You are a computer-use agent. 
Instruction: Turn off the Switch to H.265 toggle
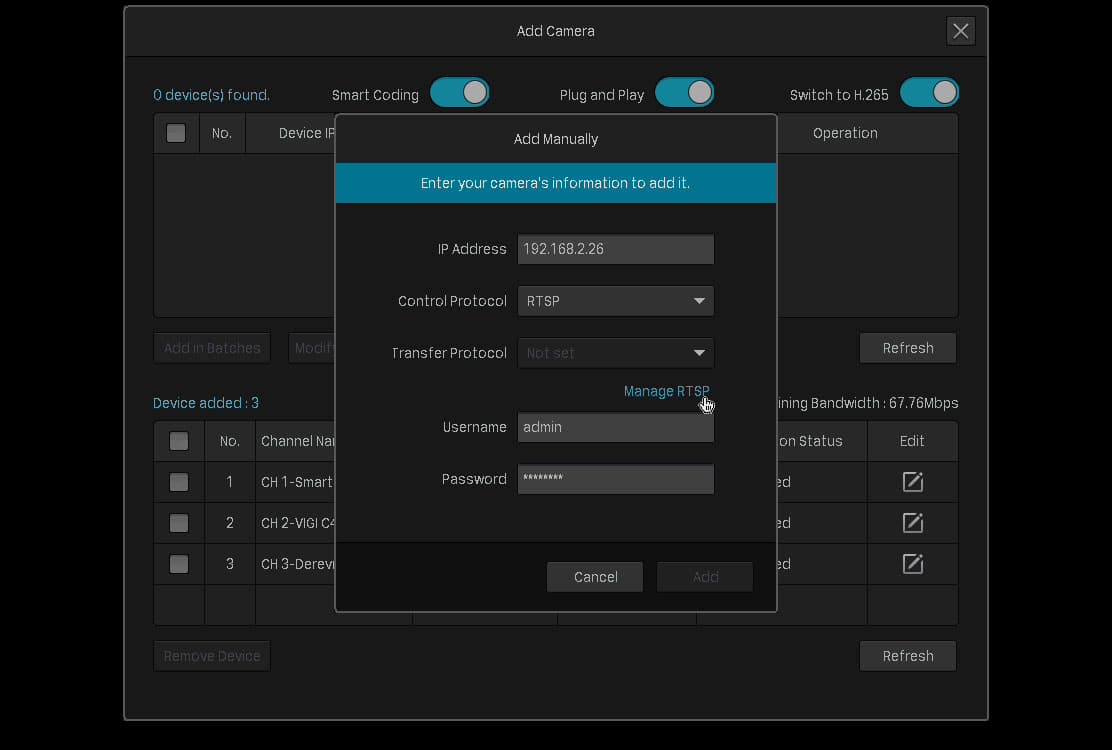pyautogui.click(x=929, y=93)
